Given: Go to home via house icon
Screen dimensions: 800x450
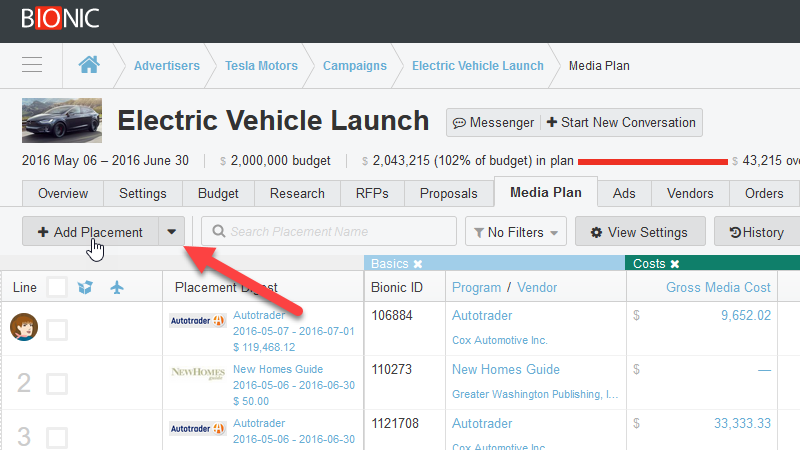Looking at the screenshot, I should pos(89,65).
